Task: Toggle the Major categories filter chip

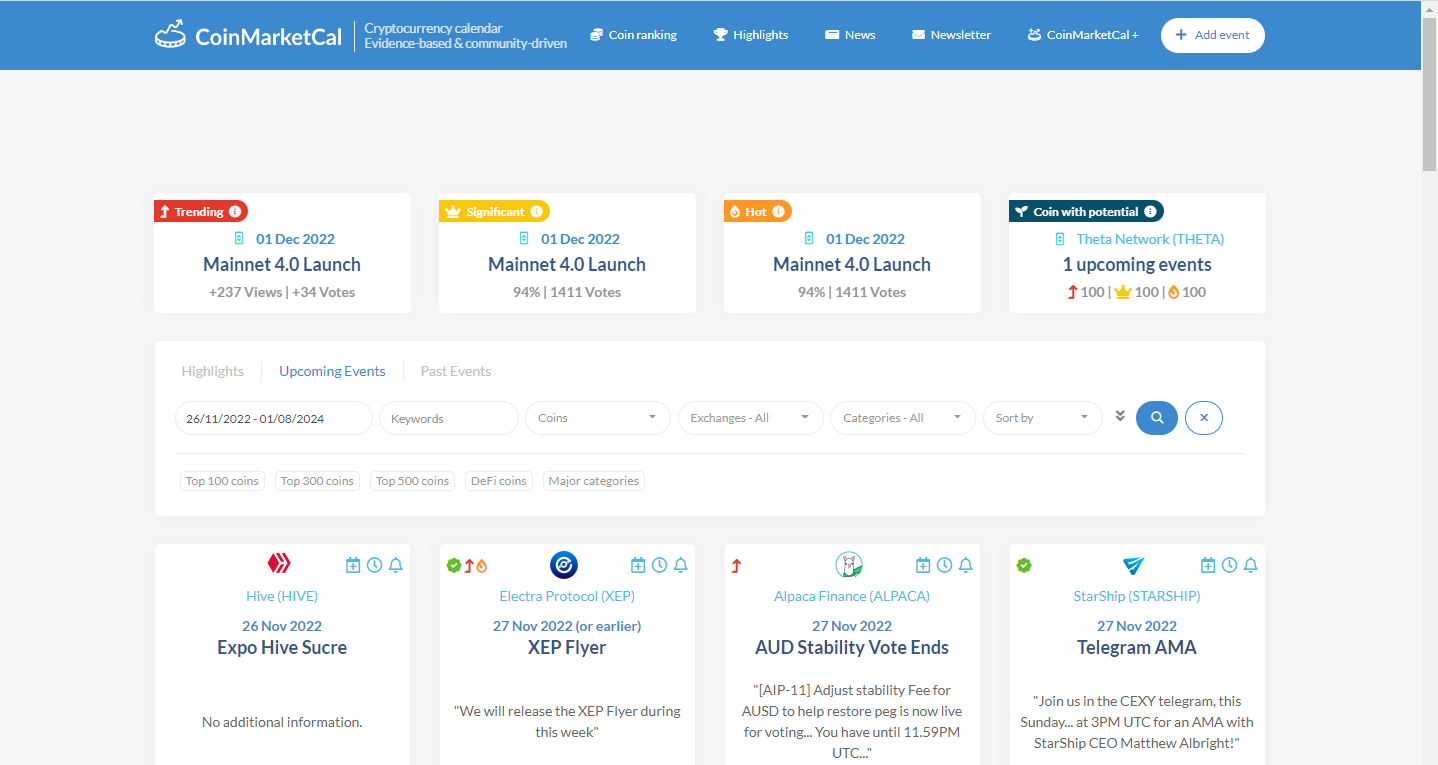Action: [x=594, y=481]
